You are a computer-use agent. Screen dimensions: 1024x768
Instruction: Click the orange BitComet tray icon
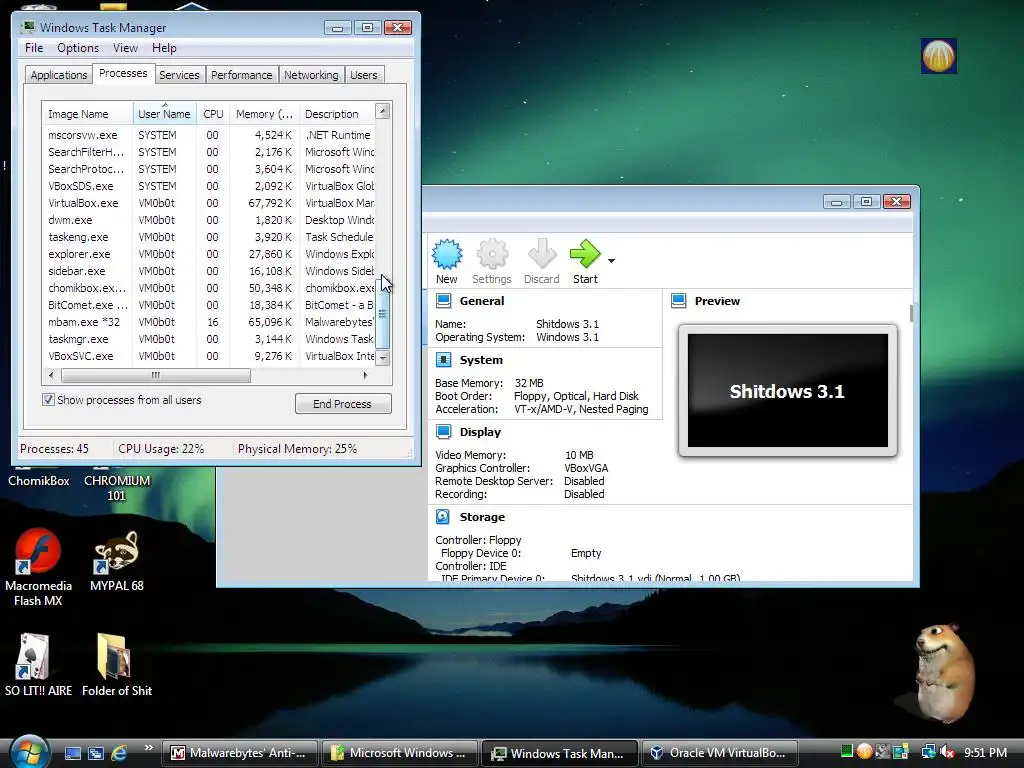[864, 752]
